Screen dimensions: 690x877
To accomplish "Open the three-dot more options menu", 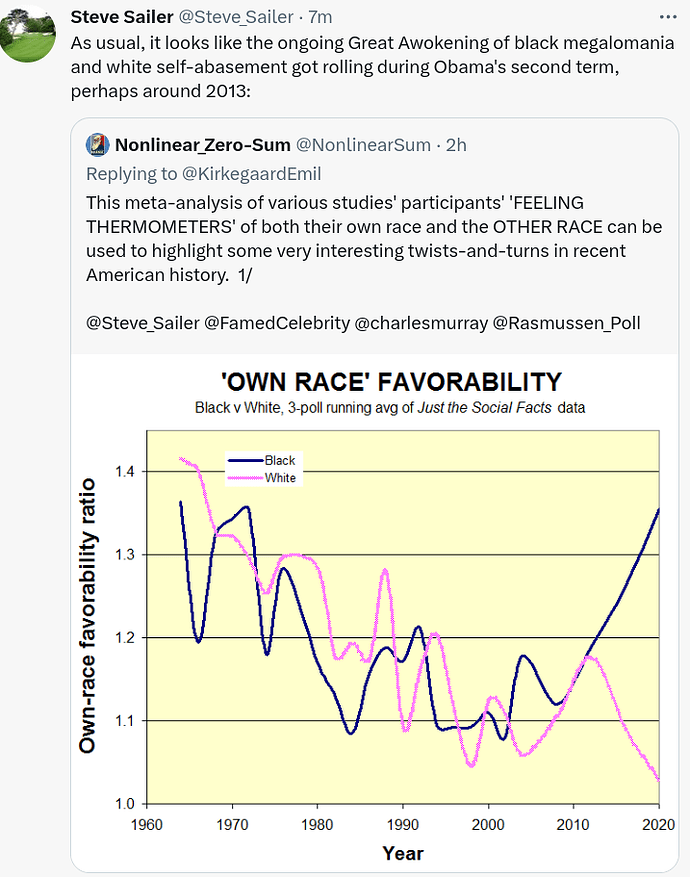I will 668,17.
